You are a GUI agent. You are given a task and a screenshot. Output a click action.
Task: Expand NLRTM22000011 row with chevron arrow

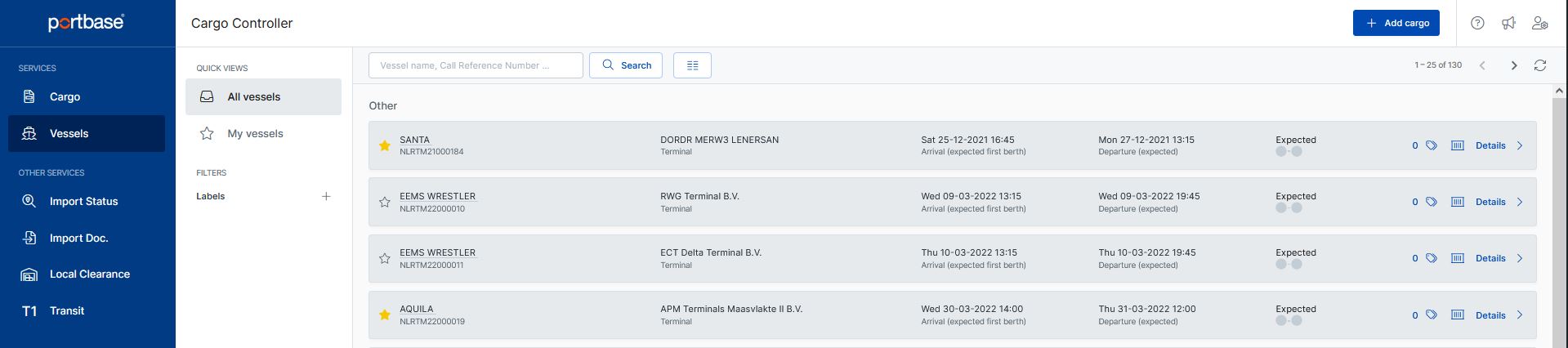click(x=1520, y=258)
